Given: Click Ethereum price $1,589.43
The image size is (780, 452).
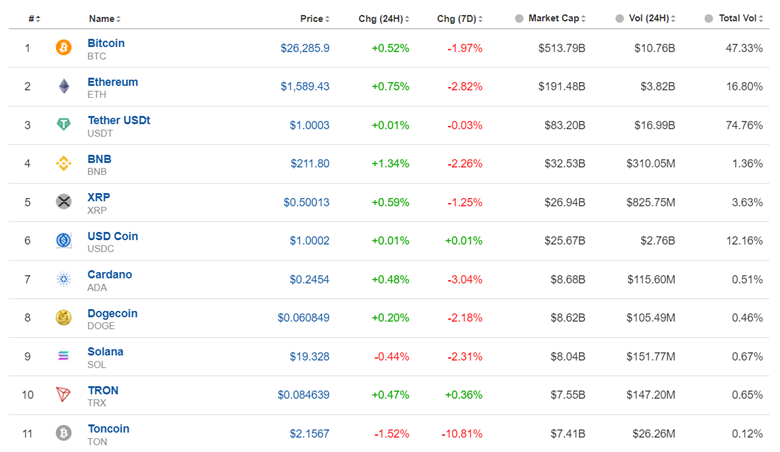Looking at the screenshot, I should click(x=305, y=87).
